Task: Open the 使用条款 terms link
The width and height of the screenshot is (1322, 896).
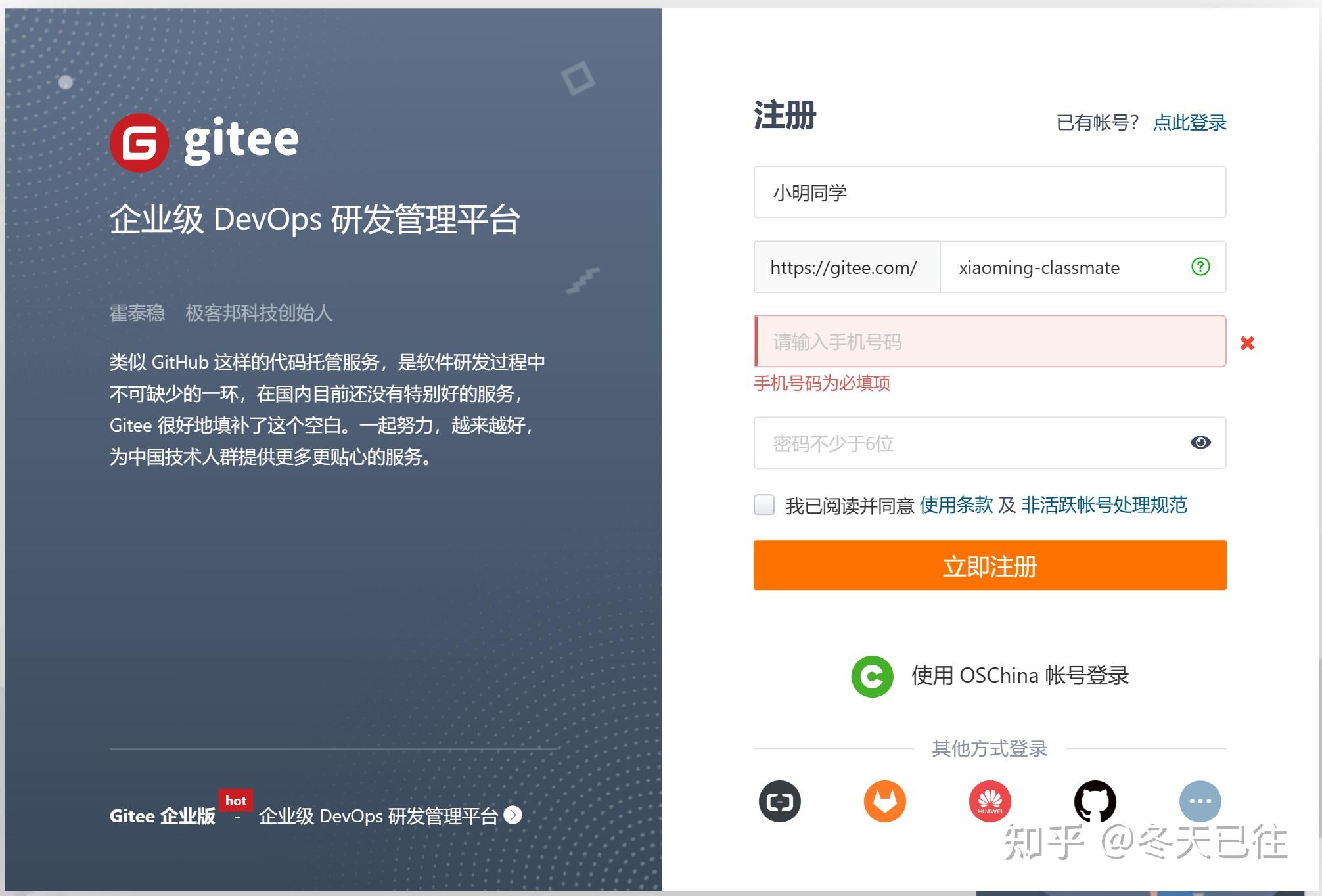Action: click(956, 505)
